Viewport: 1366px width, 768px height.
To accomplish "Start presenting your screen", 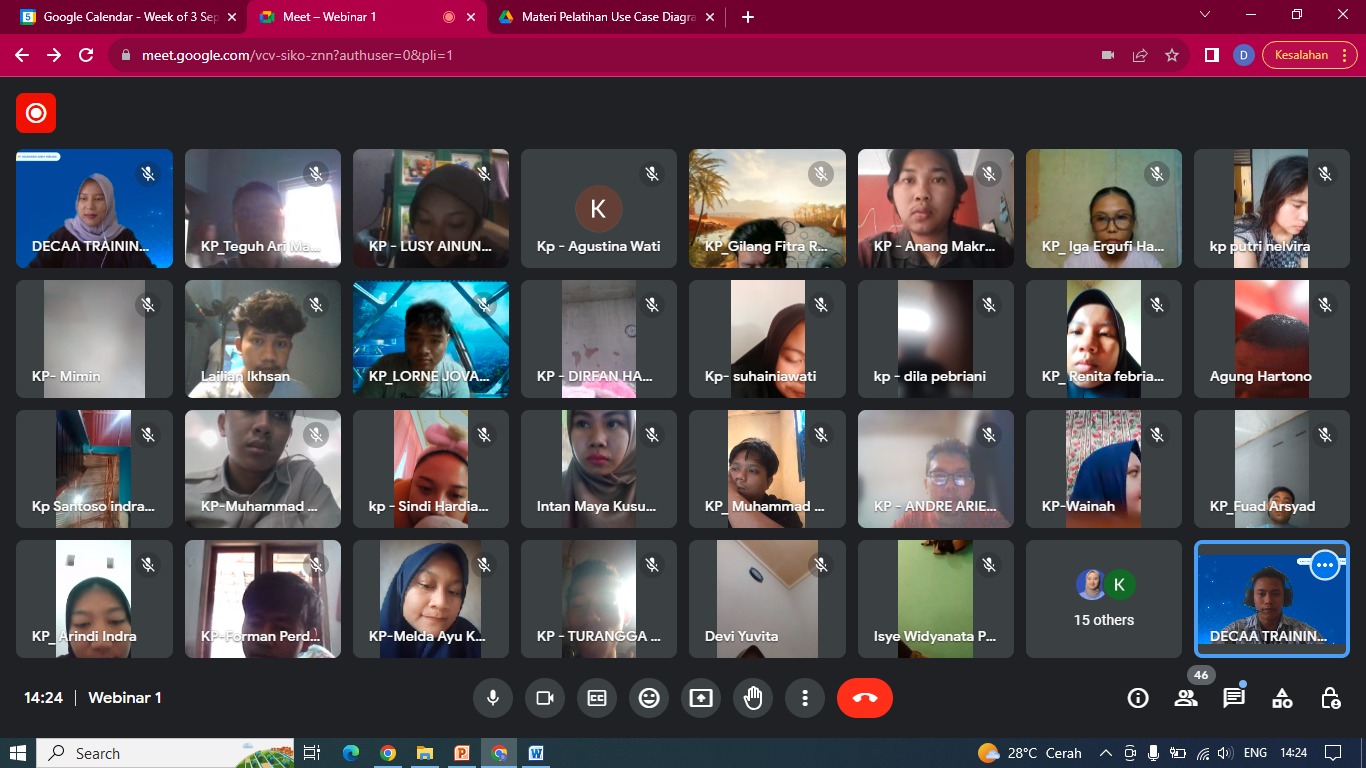I will [x=701, y=698].
